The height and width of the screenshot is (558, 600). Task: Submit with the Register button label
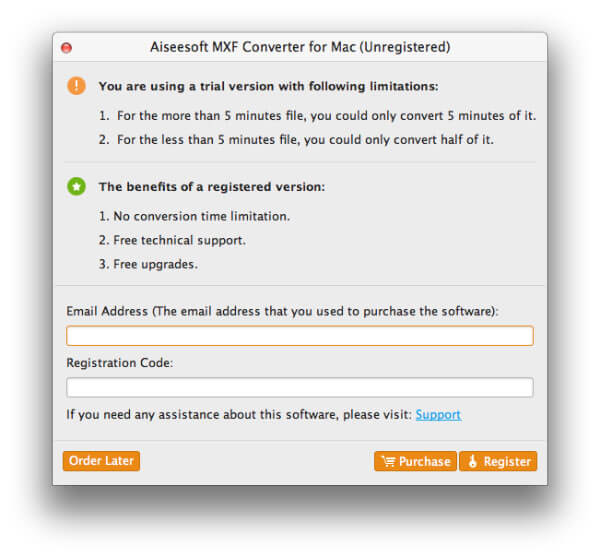(507, 462)
